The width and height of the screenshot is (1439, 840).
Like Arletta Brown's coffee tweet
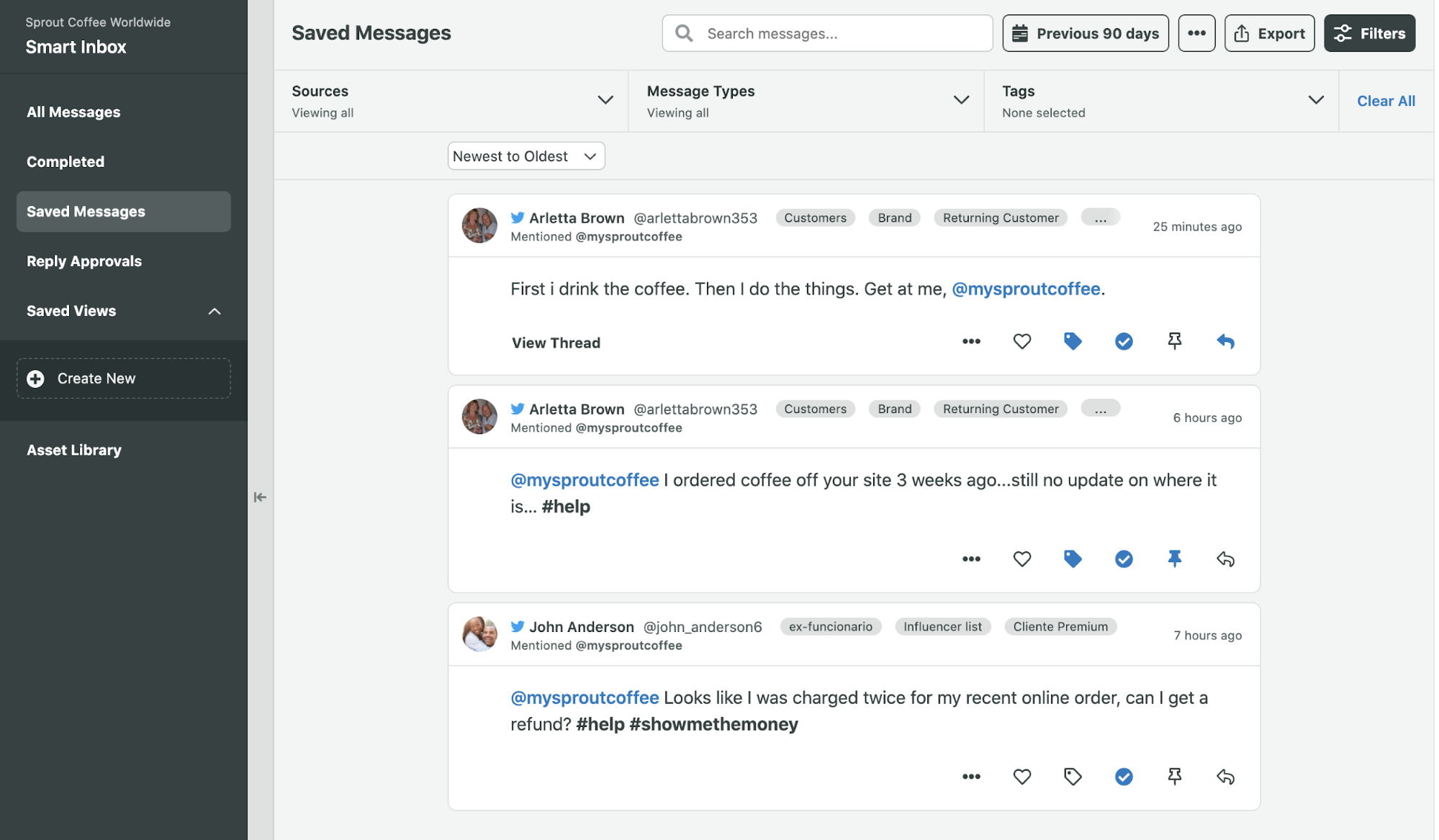[x=1021, y=341]
